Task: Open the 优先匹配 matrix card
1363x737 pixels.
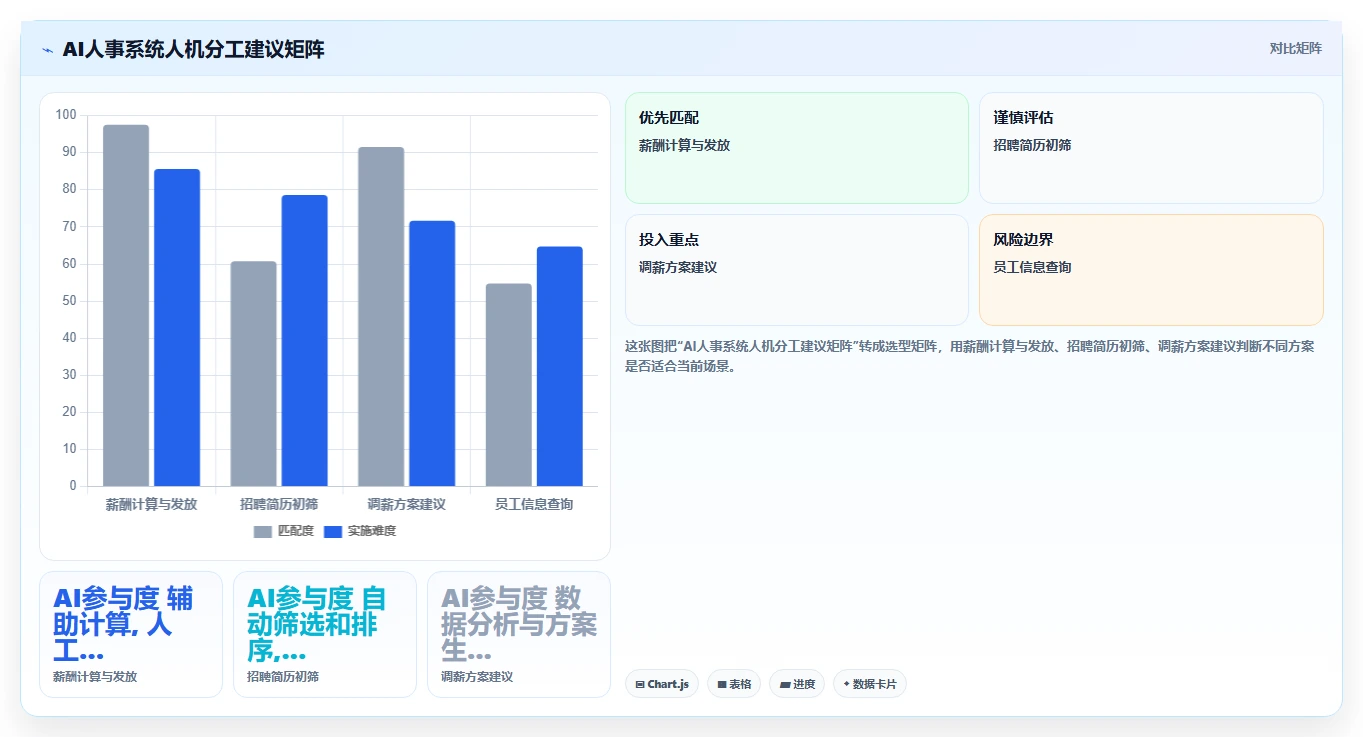Action: [797, 148]
